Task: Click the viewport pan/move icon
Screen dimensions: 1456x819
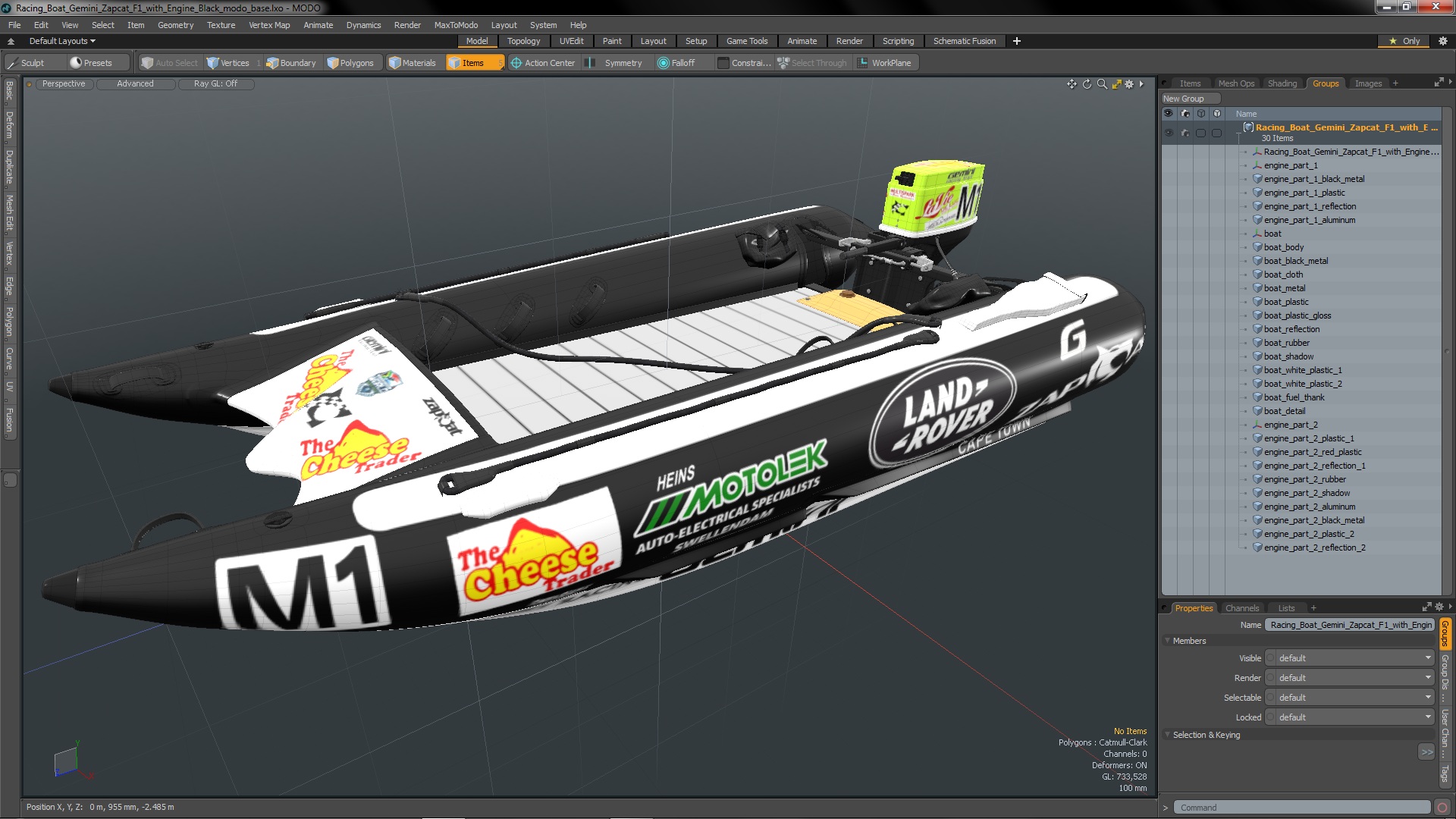Action: pos(1072,84)
